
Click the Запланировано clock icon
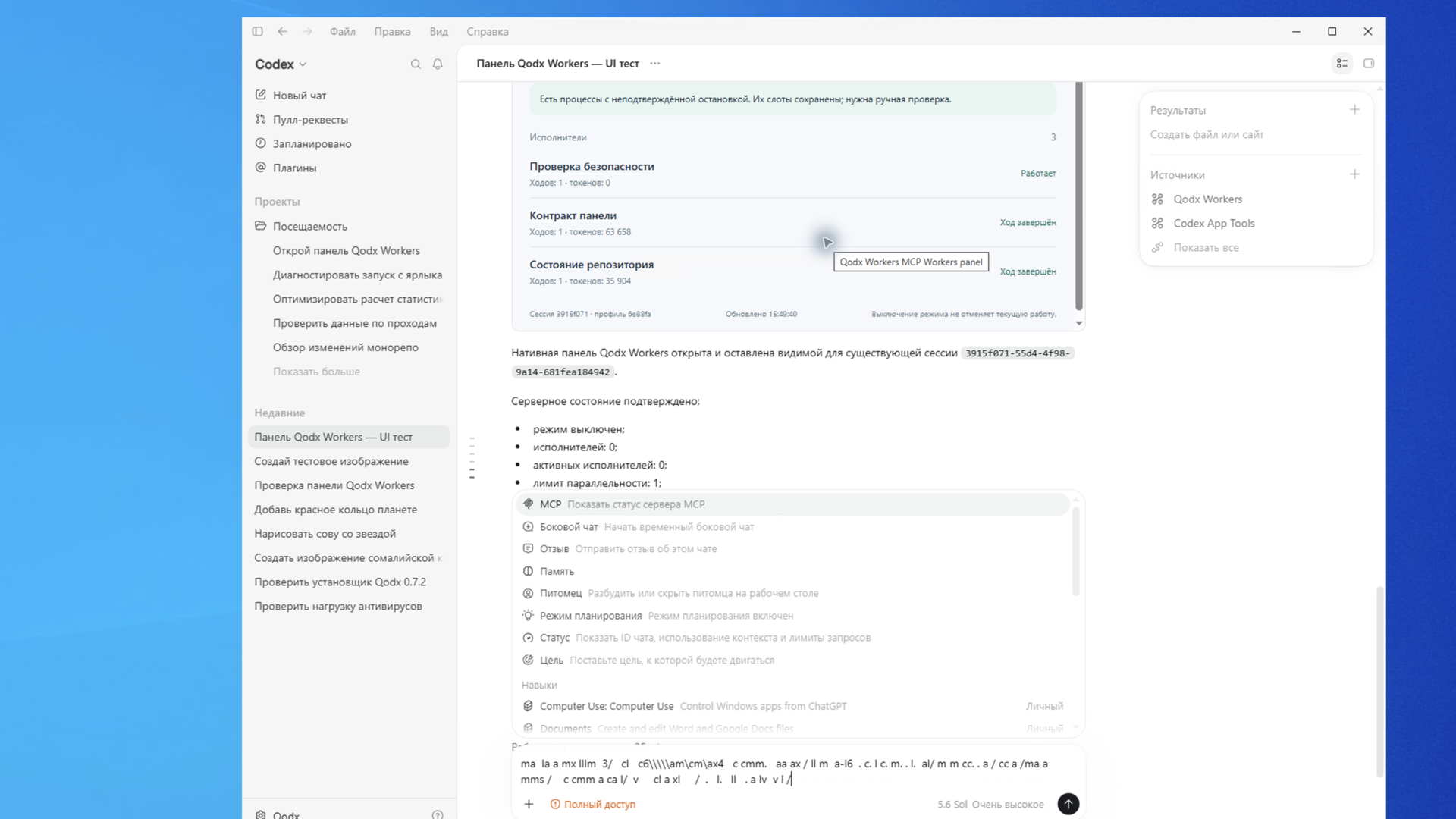tap(261, 143)
